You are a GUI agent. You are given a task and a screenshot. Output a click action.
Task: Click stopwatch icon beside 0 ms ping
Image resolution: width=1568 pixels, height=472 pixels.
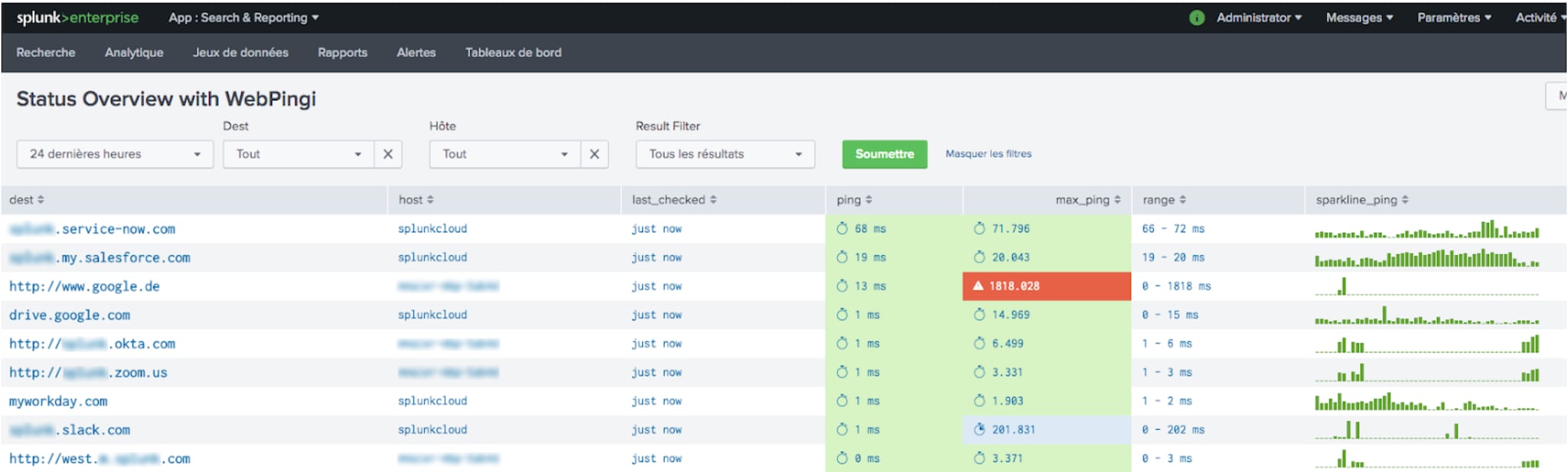842,458
